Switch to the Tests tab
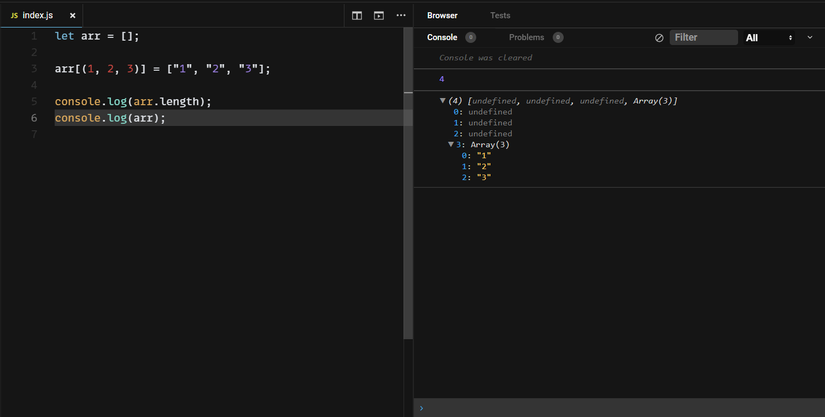The image size is (825, 417). click(x=500, y=16)
